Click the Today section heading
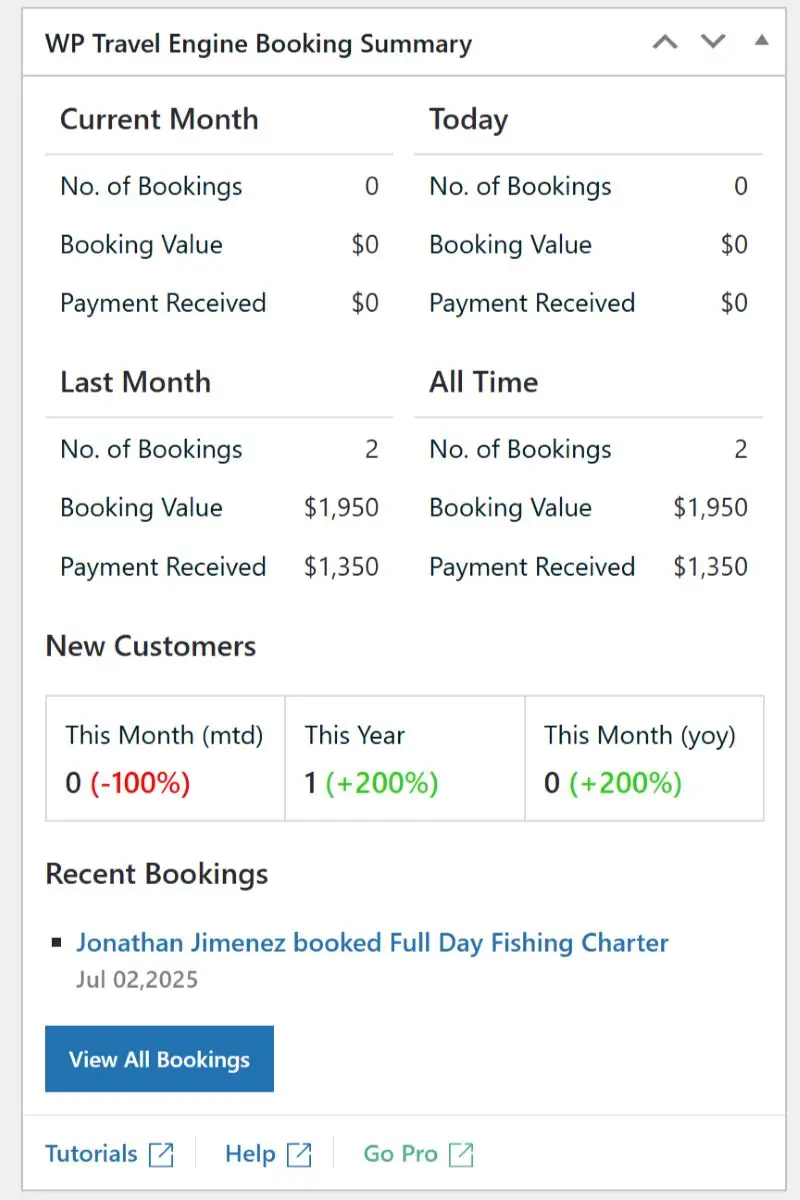Viewport: 800px width, 1200px height. (468, 120)
